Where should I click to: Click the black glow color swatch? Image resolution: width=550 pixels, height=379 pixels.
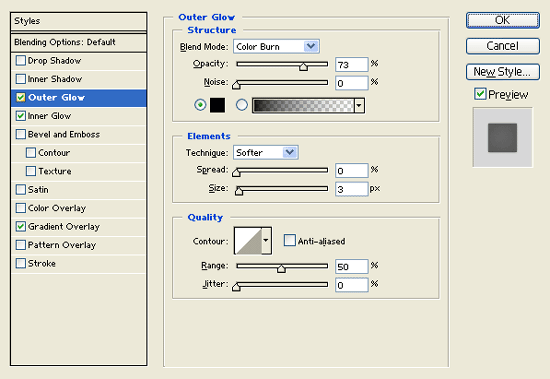[x=217, y=105]
